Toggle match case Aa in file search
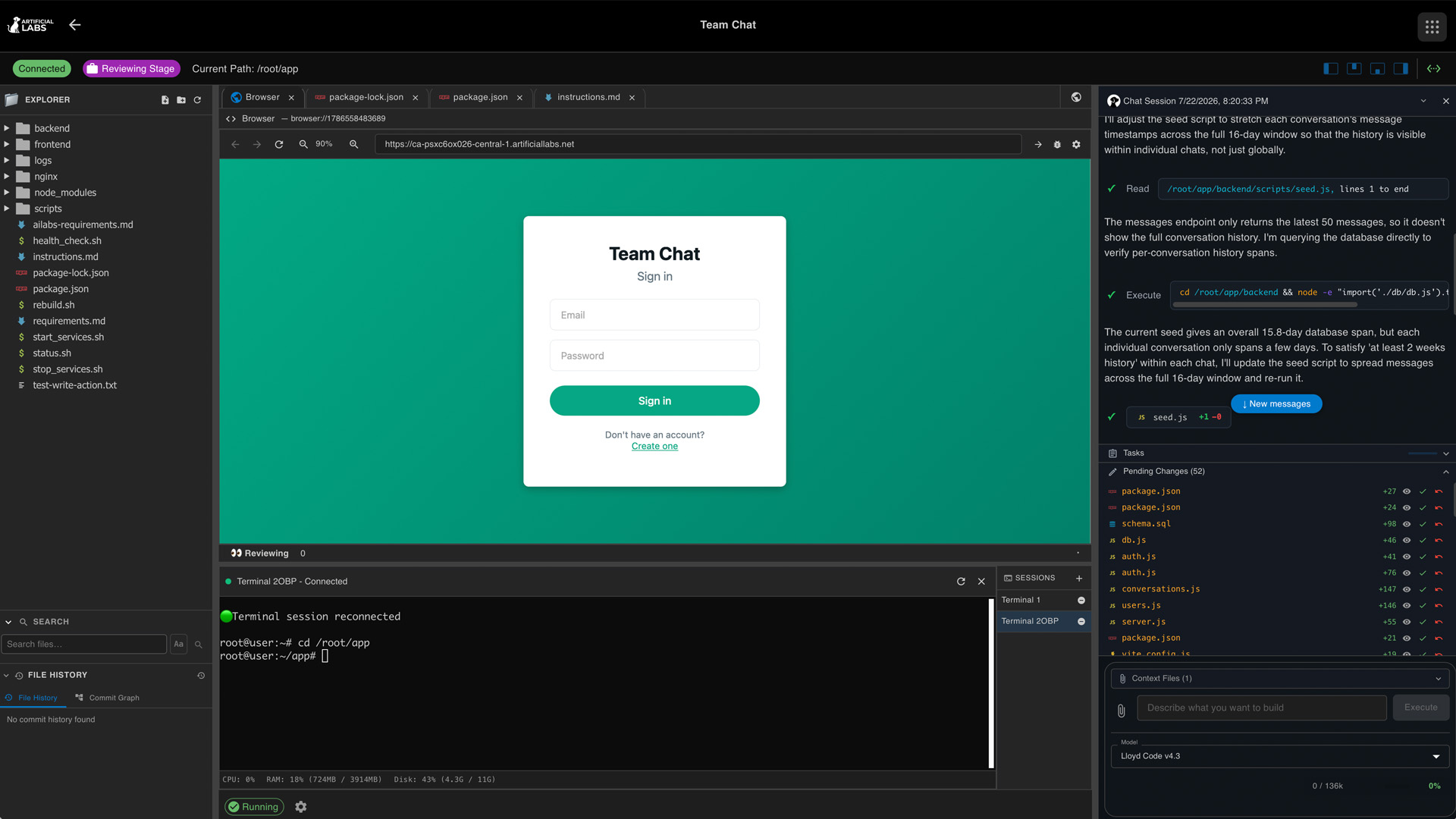1456x819 pixels. [x=179, y=645]
